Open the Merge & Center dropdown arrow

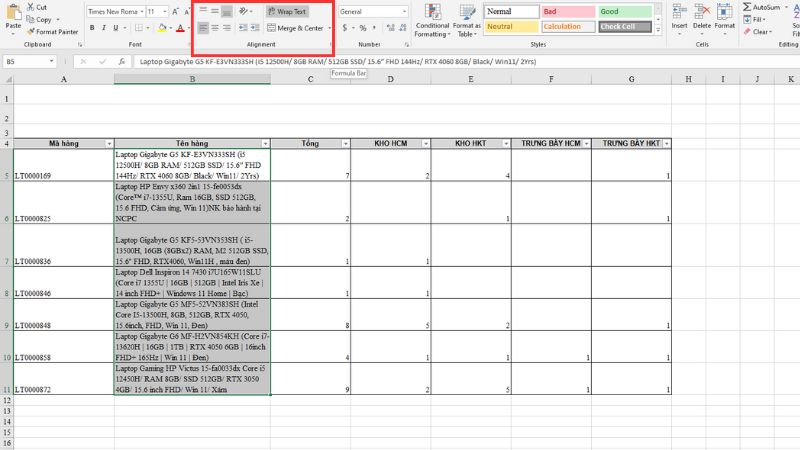330,28
